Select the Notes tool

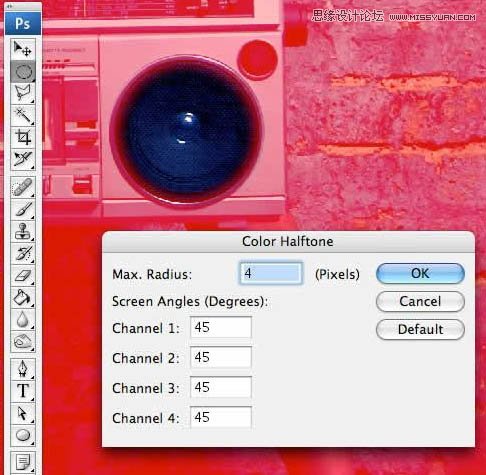tap(23, 462)
